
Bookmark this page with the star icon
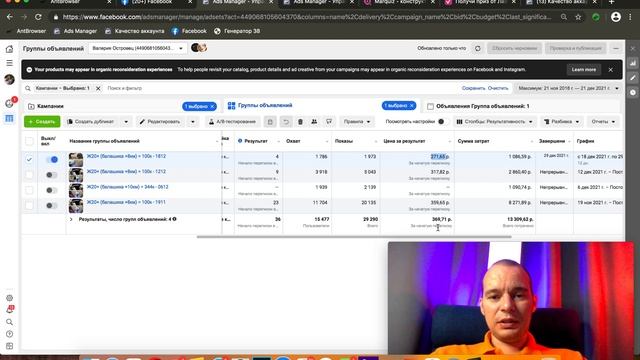578,17
